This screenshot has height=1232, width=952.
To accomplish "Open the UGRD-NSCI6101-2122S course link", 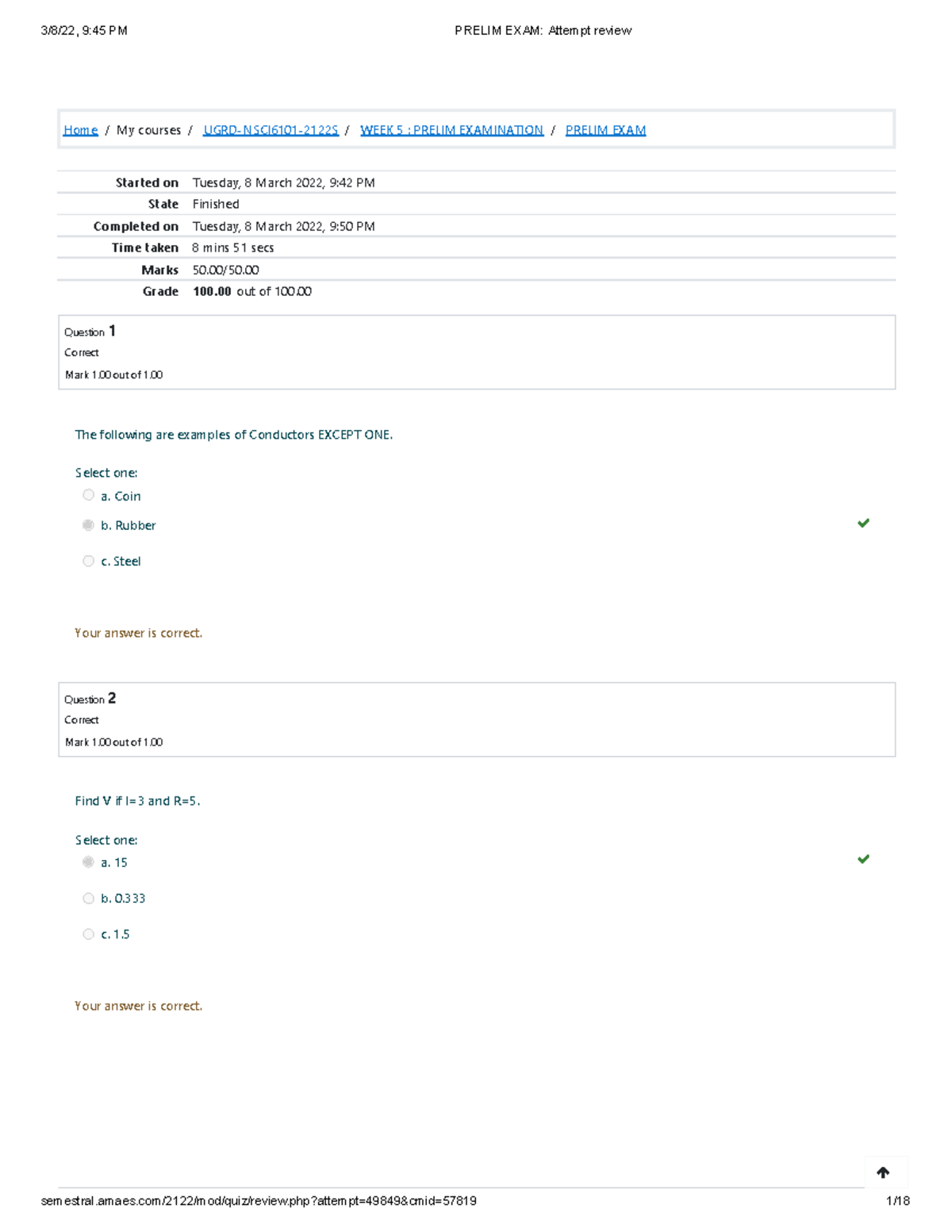I will pos(271,129).
